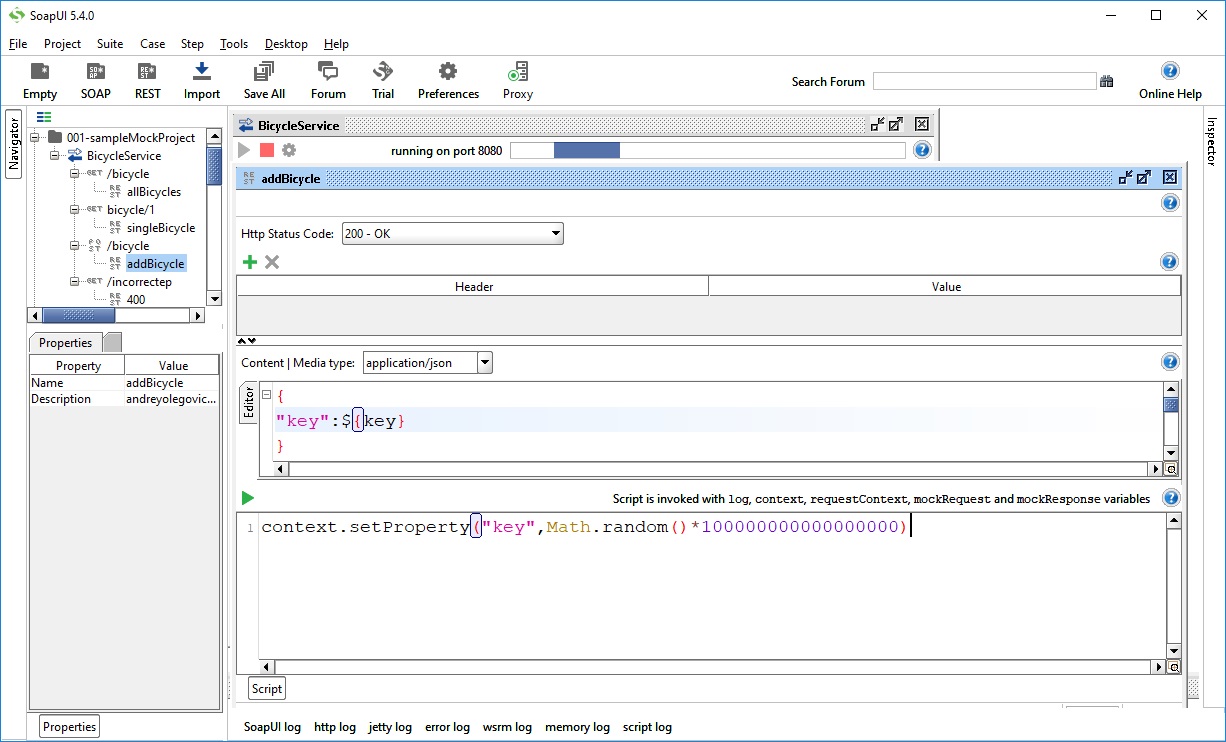This screenshot has height=742, width=1226.
Task: Select the 400 response tree item
Action: (x=136, y=299)
